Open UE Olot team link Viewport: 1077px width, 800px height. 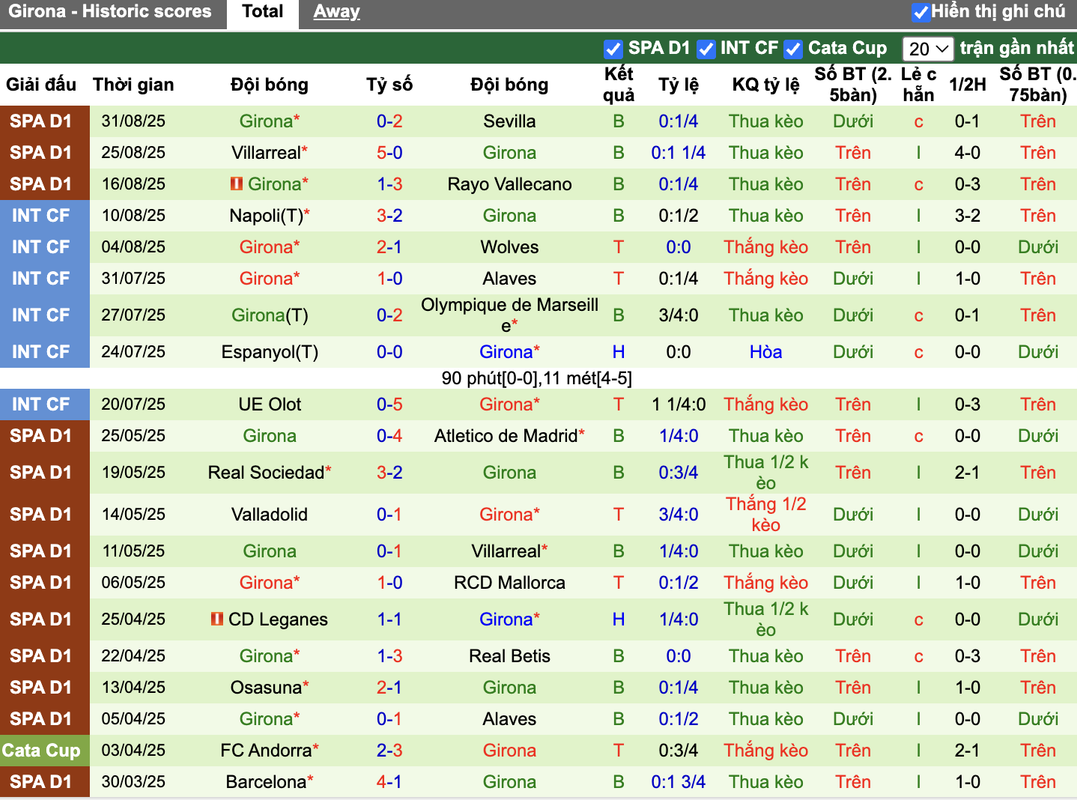coord(269,404)
